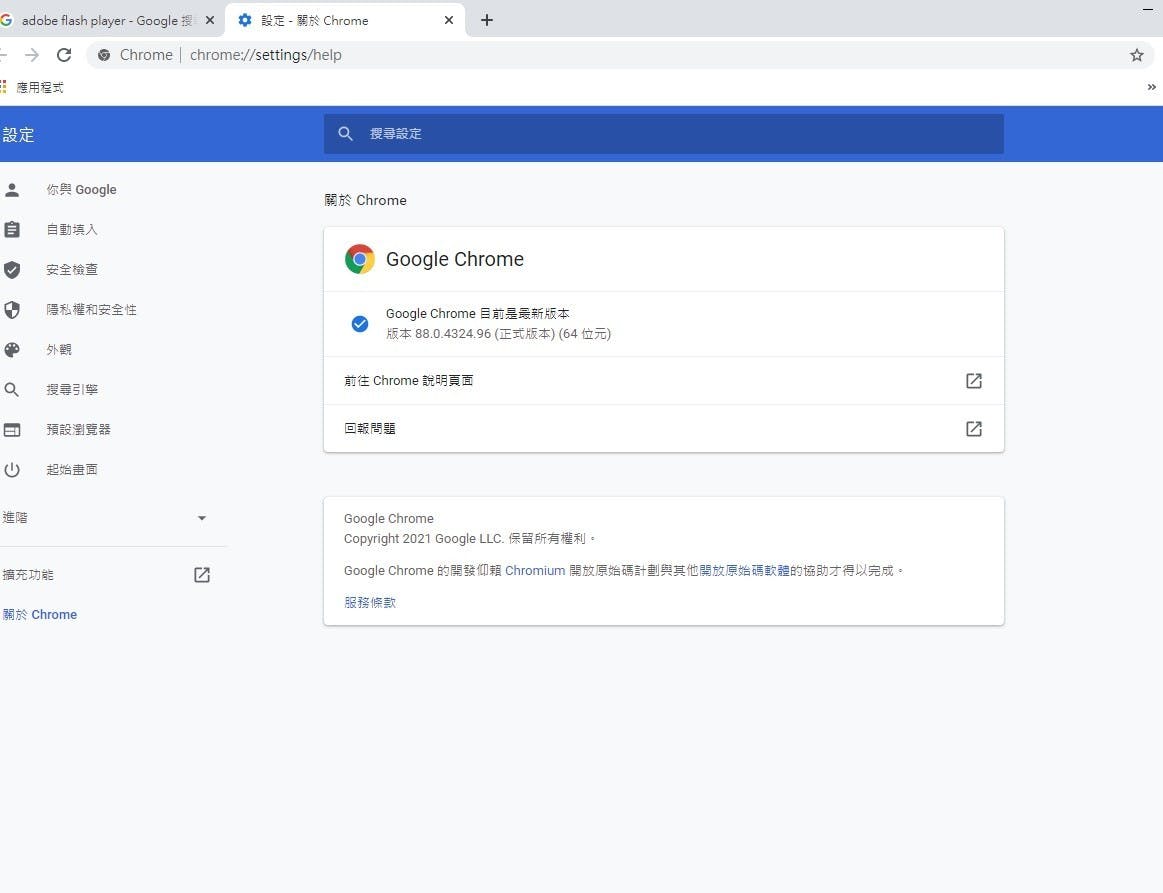Click the shield check icon beside 安全檢查
Screen dimensions: 1163x893
[x=12, y=270]
